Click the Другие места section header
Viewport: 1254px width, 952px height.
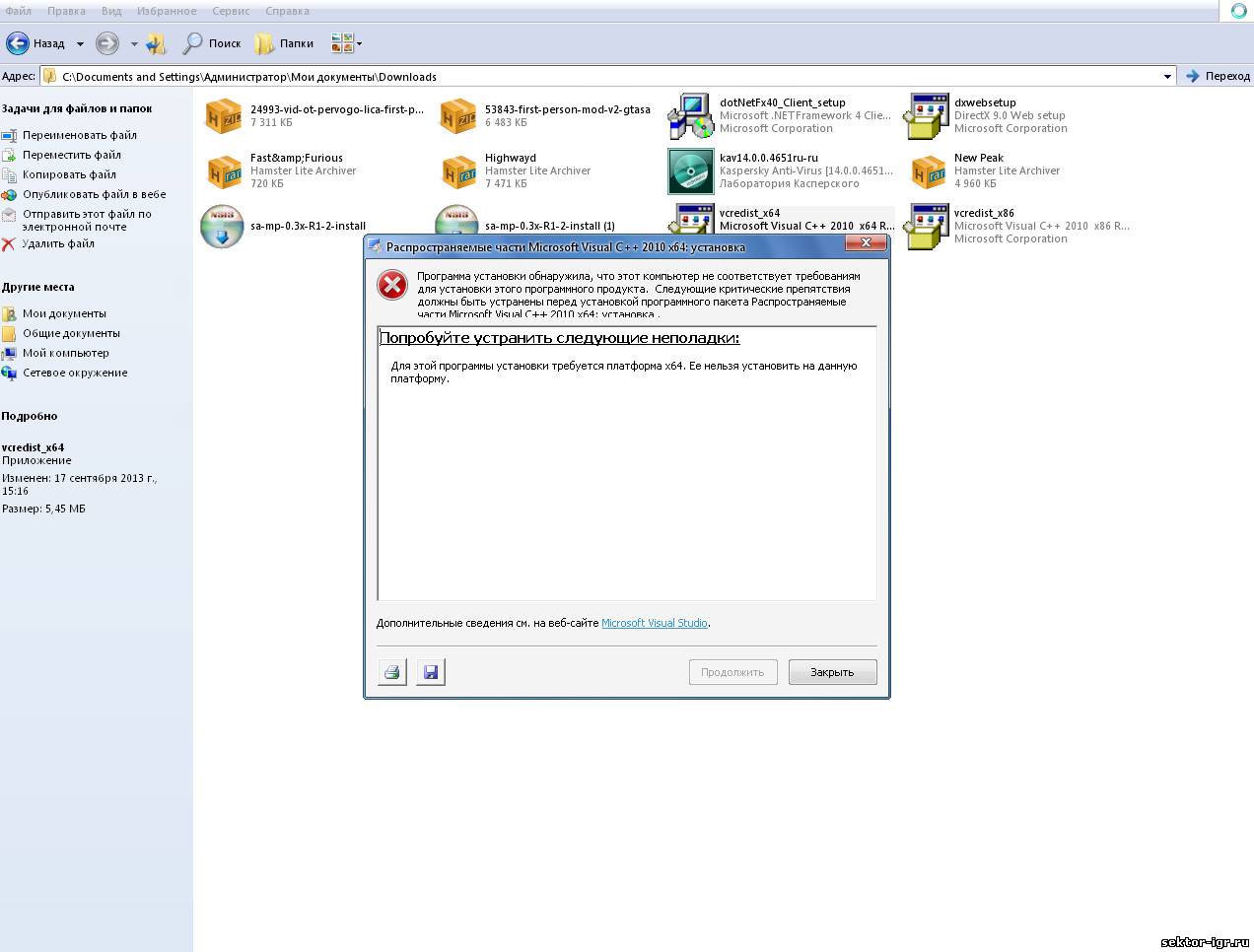tap(37, 287)
